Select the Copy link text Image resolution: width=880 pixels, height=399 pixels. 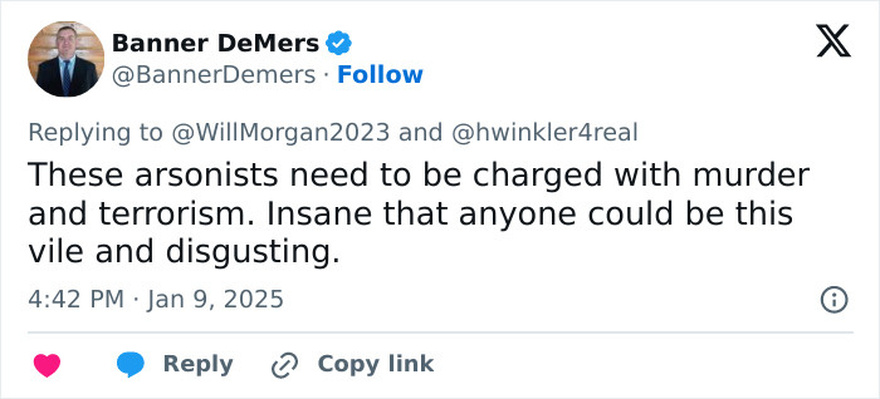(376, 364)
